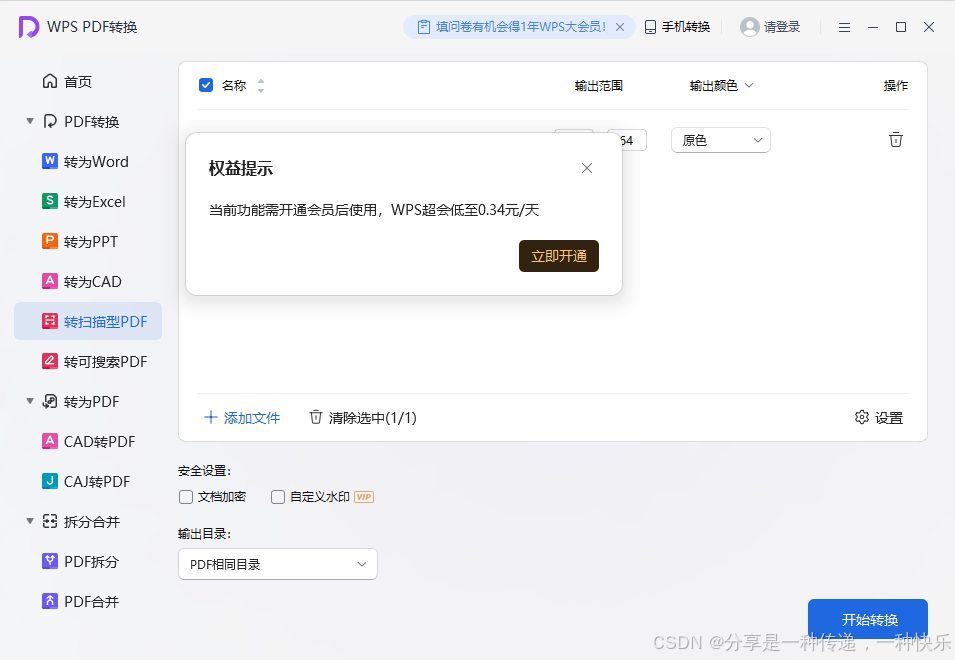Click the CAD转PDF pink icon
Screen dimensions: 955x660
pos(50,441)
